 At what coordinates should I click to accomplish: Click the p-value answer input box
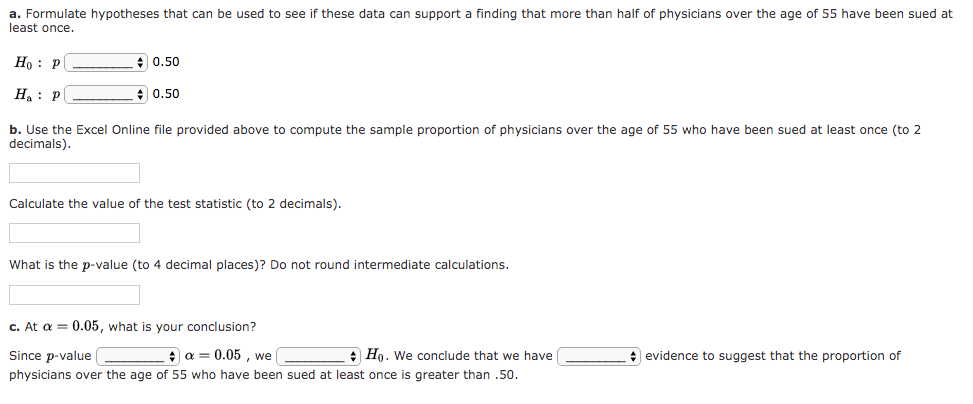(74, 295)
